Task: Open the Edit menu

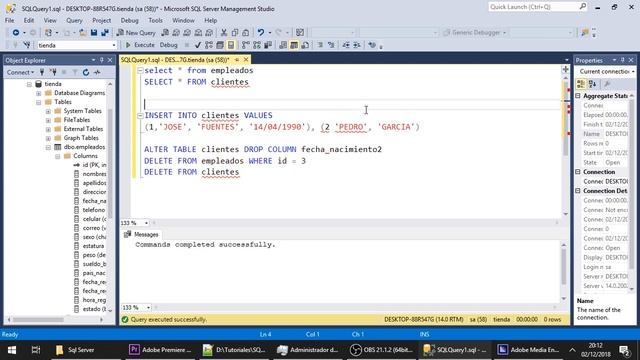Action: pyautogui.click(x=29, y=20)
